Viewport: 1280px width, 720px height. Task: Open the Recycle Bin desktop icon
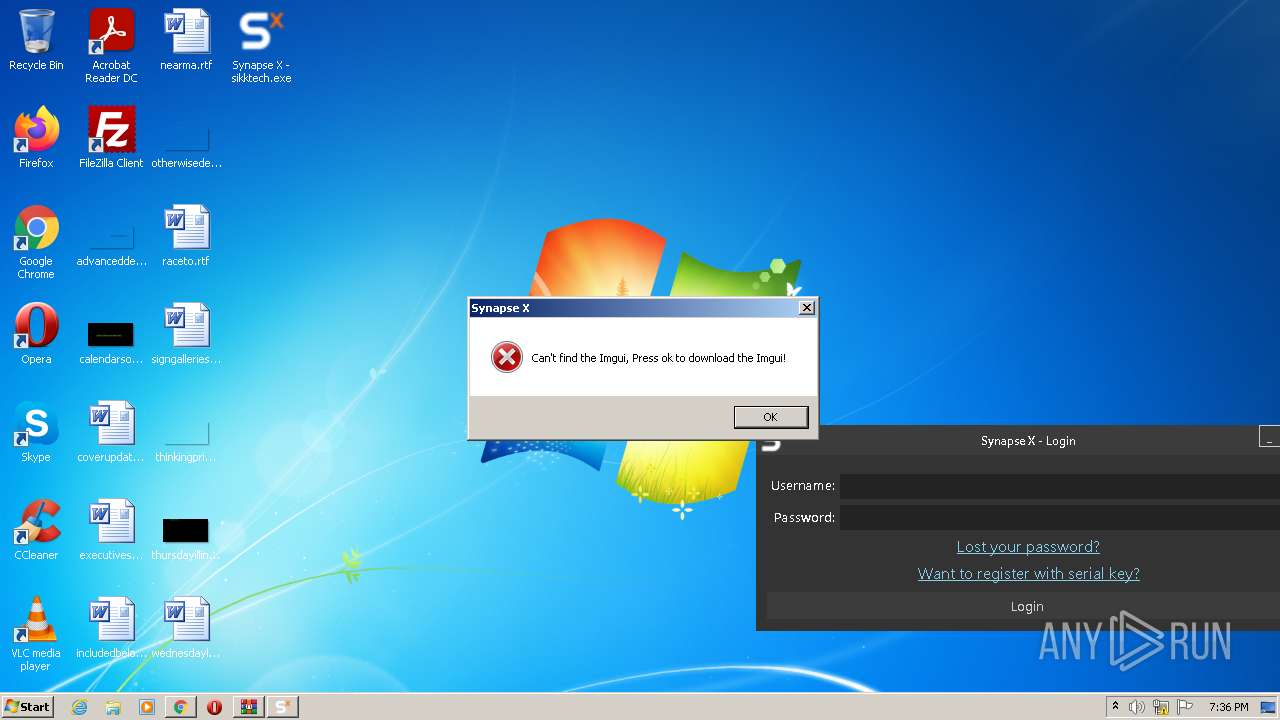[36, 40]
